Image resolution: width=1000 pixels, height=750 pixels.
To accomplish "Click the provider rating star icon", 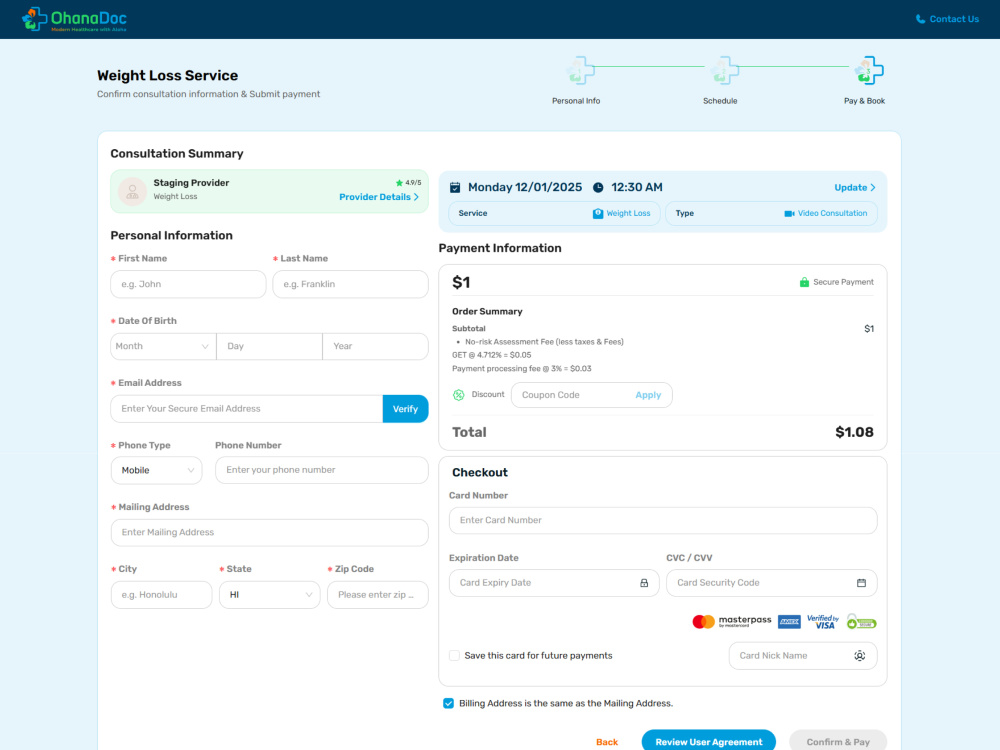I will (399, 183).
